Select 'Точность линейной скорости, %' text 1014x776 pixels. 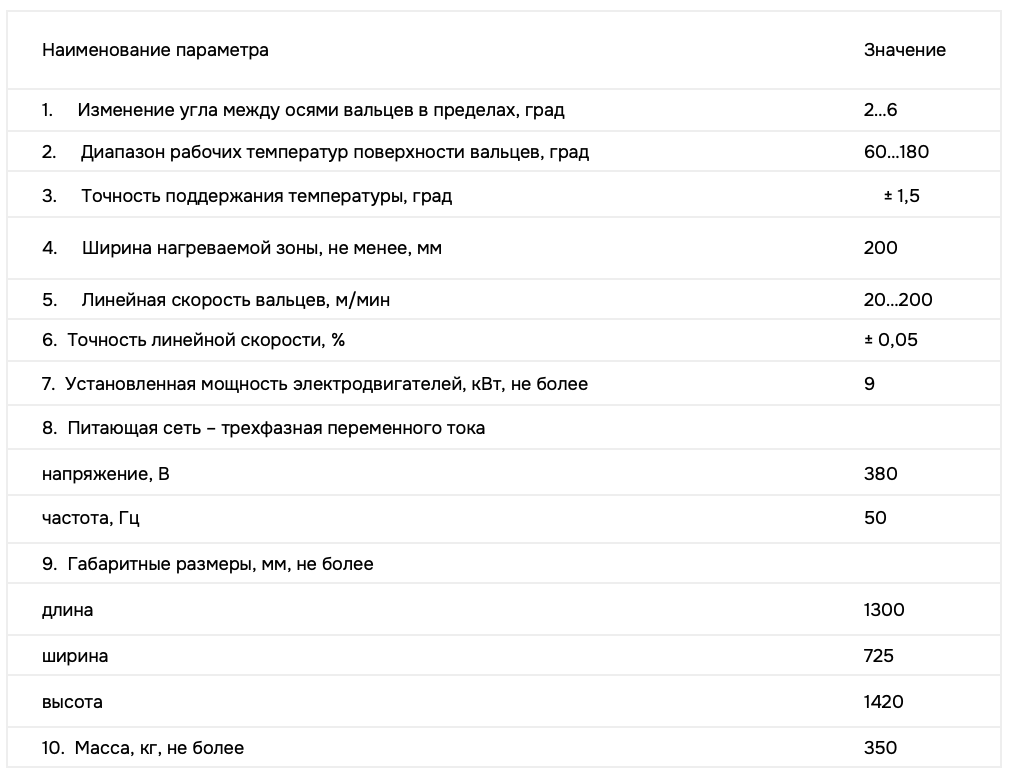click(206, 340)
